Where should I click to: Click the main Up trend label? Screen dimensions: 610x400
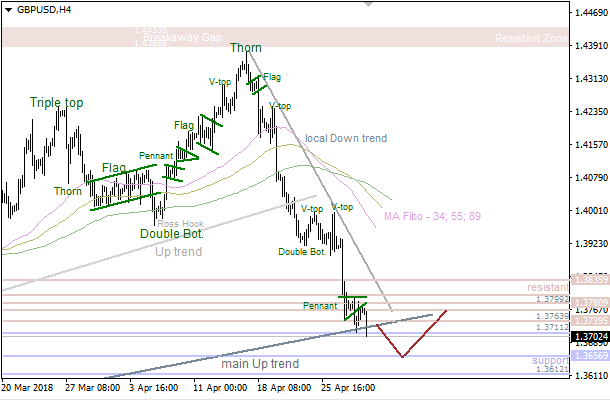click(x=260, y=364)
